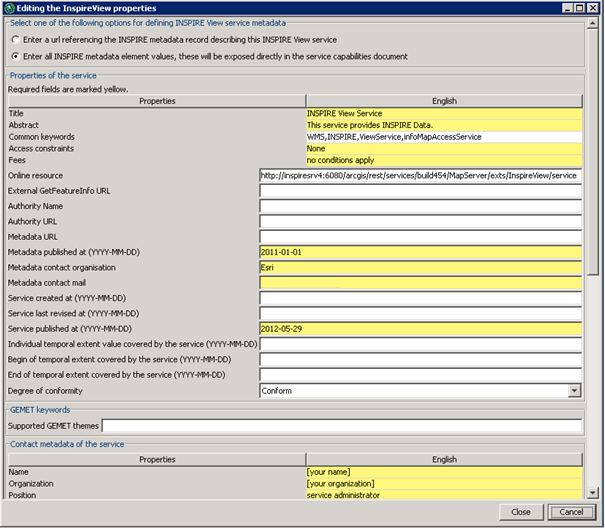Image resolution: width=605 pixels, height=528 pixels.
Task: Click the Metadata published at date field
Action: click(420, 252)
